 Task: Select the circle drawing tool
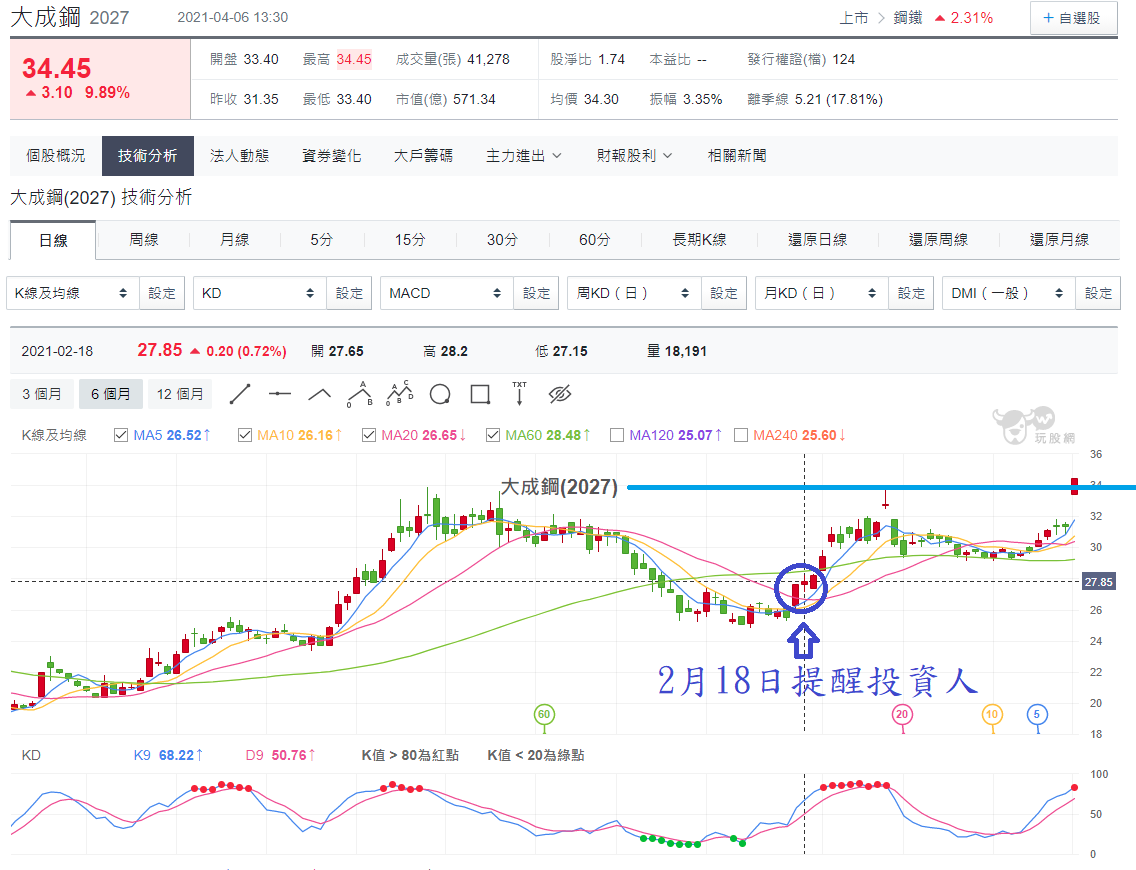click(440, 395)
